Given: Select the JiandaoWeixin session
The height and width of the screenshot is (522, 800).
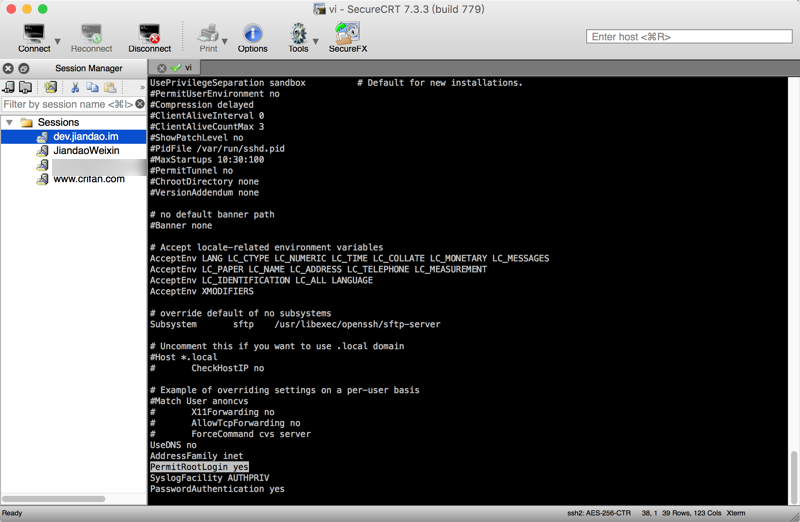Looking at the screenshot, I should pyautogui.click(x=86, y=151).
